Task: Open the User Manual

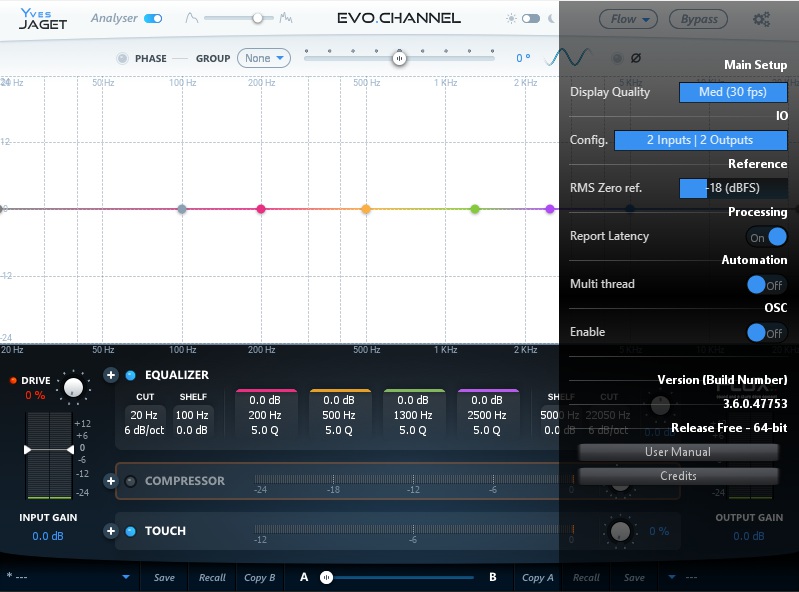Action: [678, 452]
